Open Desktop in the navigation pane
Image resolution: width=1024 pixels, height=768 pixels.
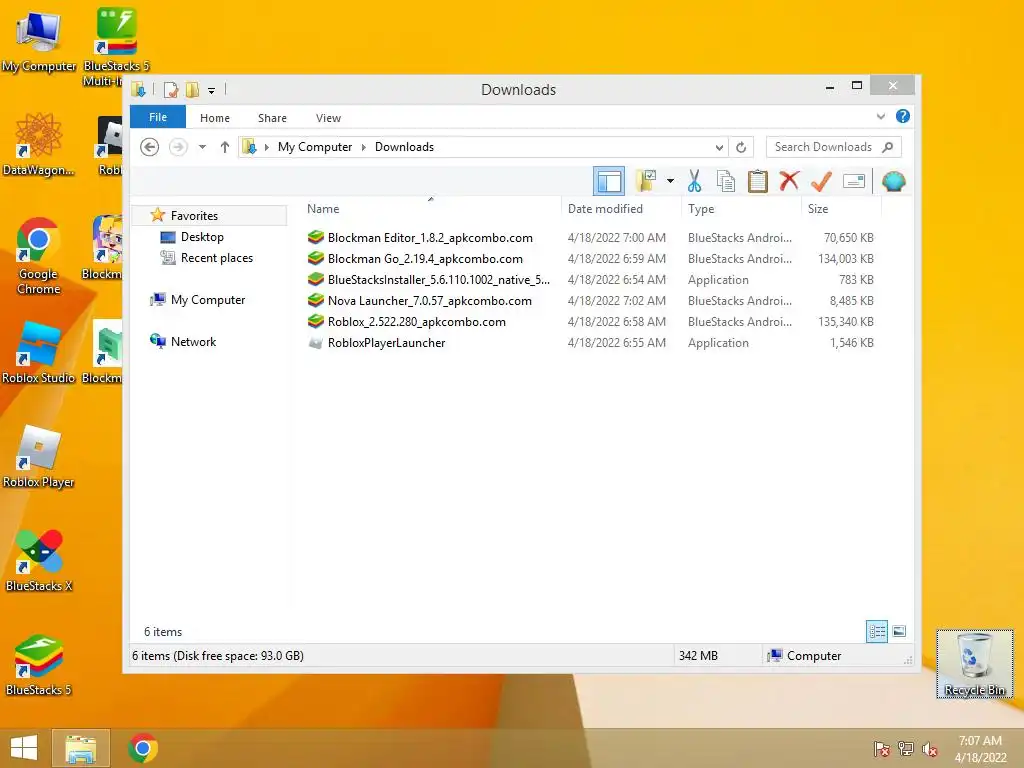[202, 237]
